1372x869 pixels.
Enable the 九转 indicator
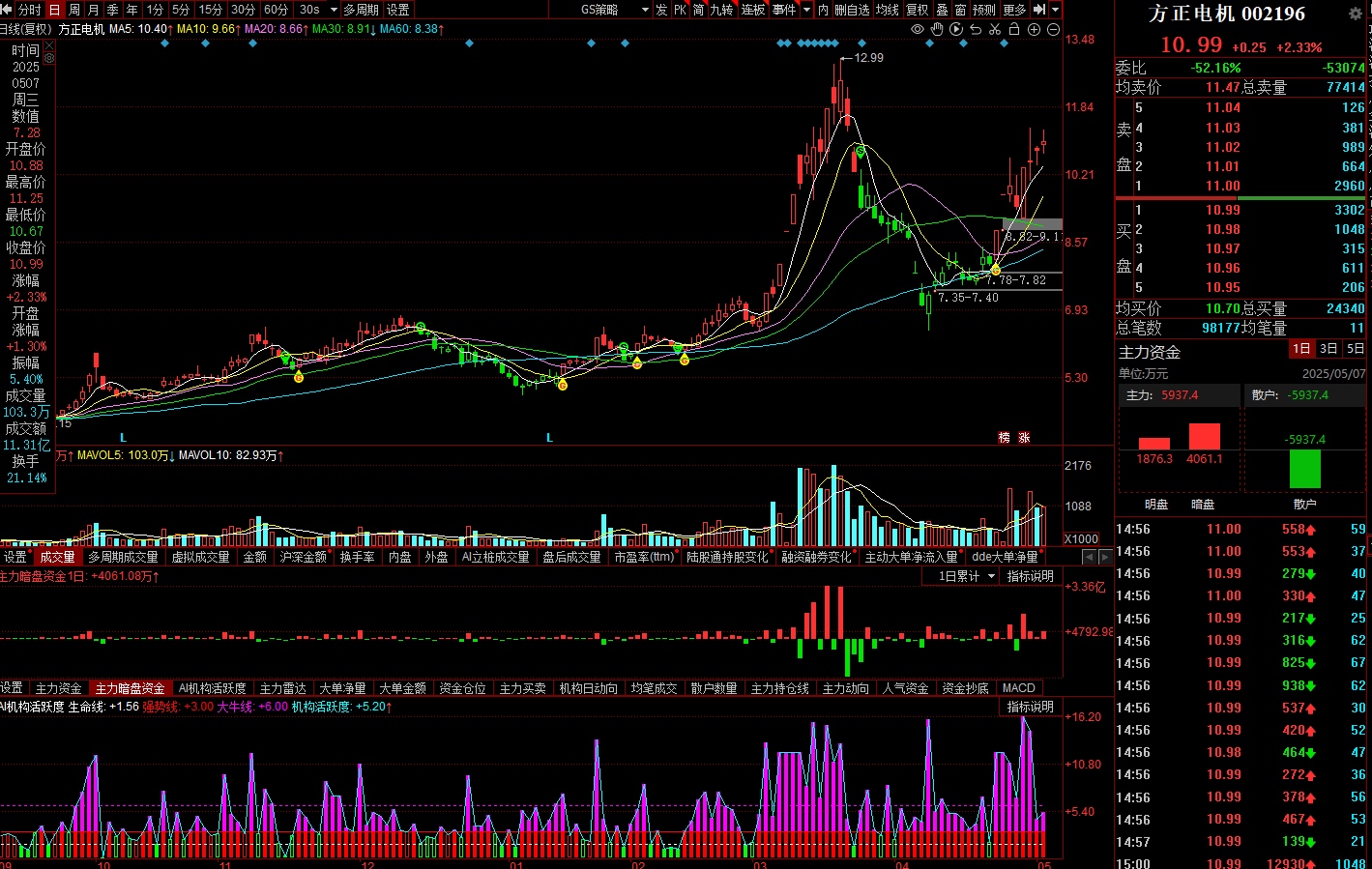coord(721,10)
